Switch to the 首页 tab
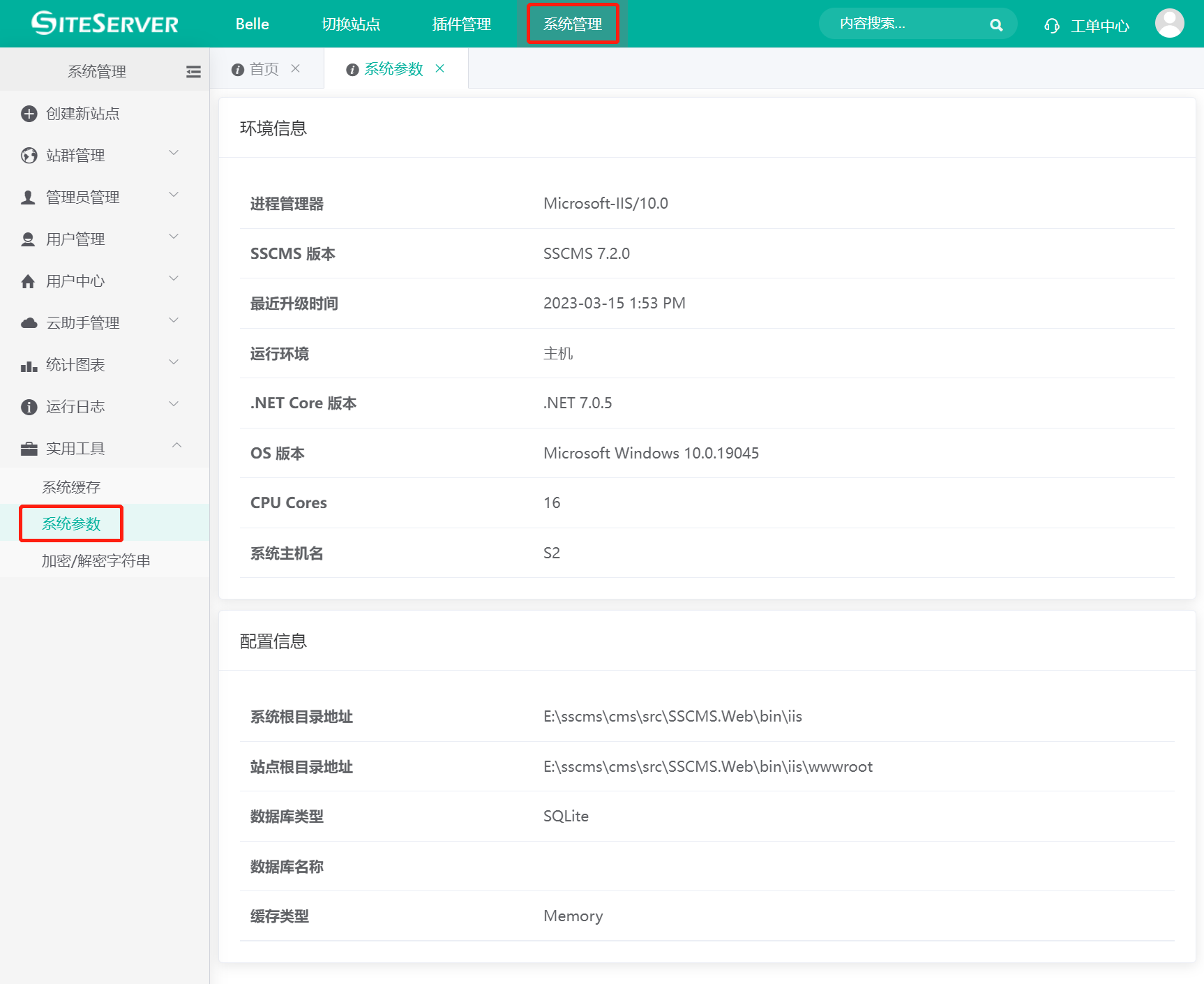The image size is (1204, 984). point(264,68)
